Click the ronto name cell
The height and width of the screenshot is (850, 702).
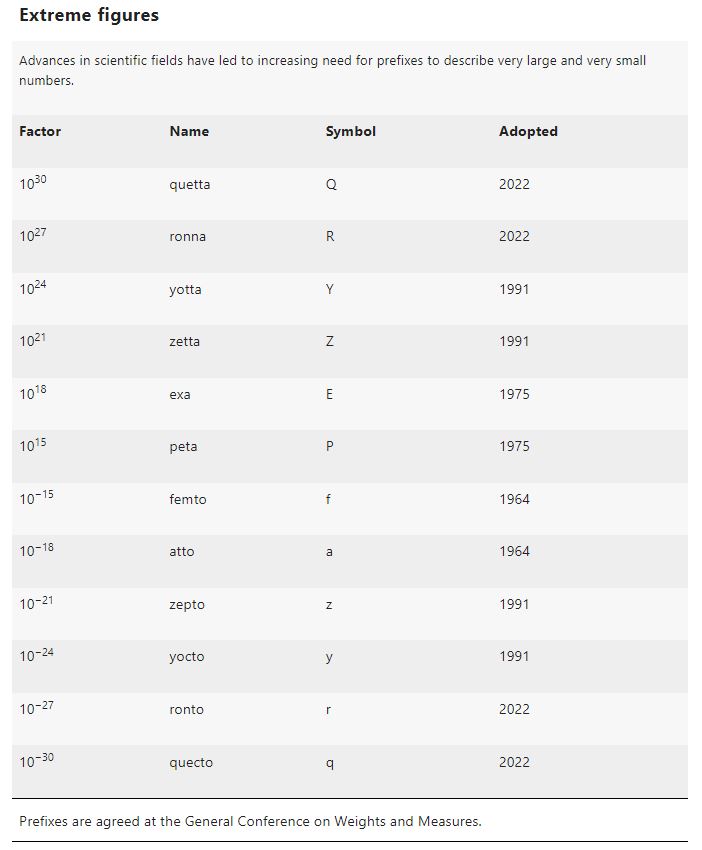click(186, 709)
